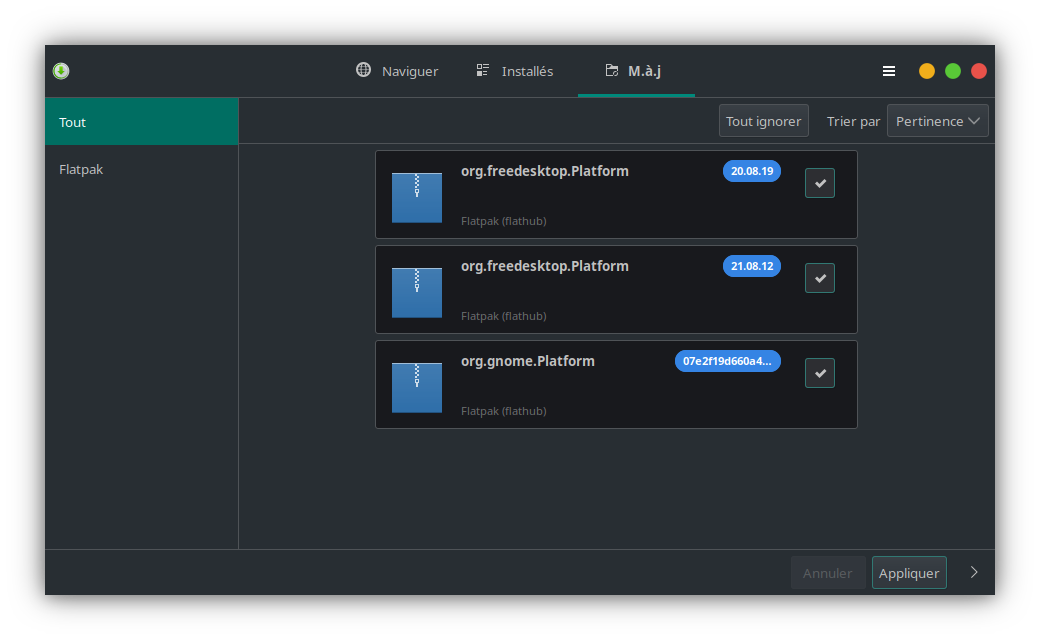This screenshot has width=1040, height=640.
Task: Expand the tasks arrow next to Appliquer
Action: [x=974, y=572]
